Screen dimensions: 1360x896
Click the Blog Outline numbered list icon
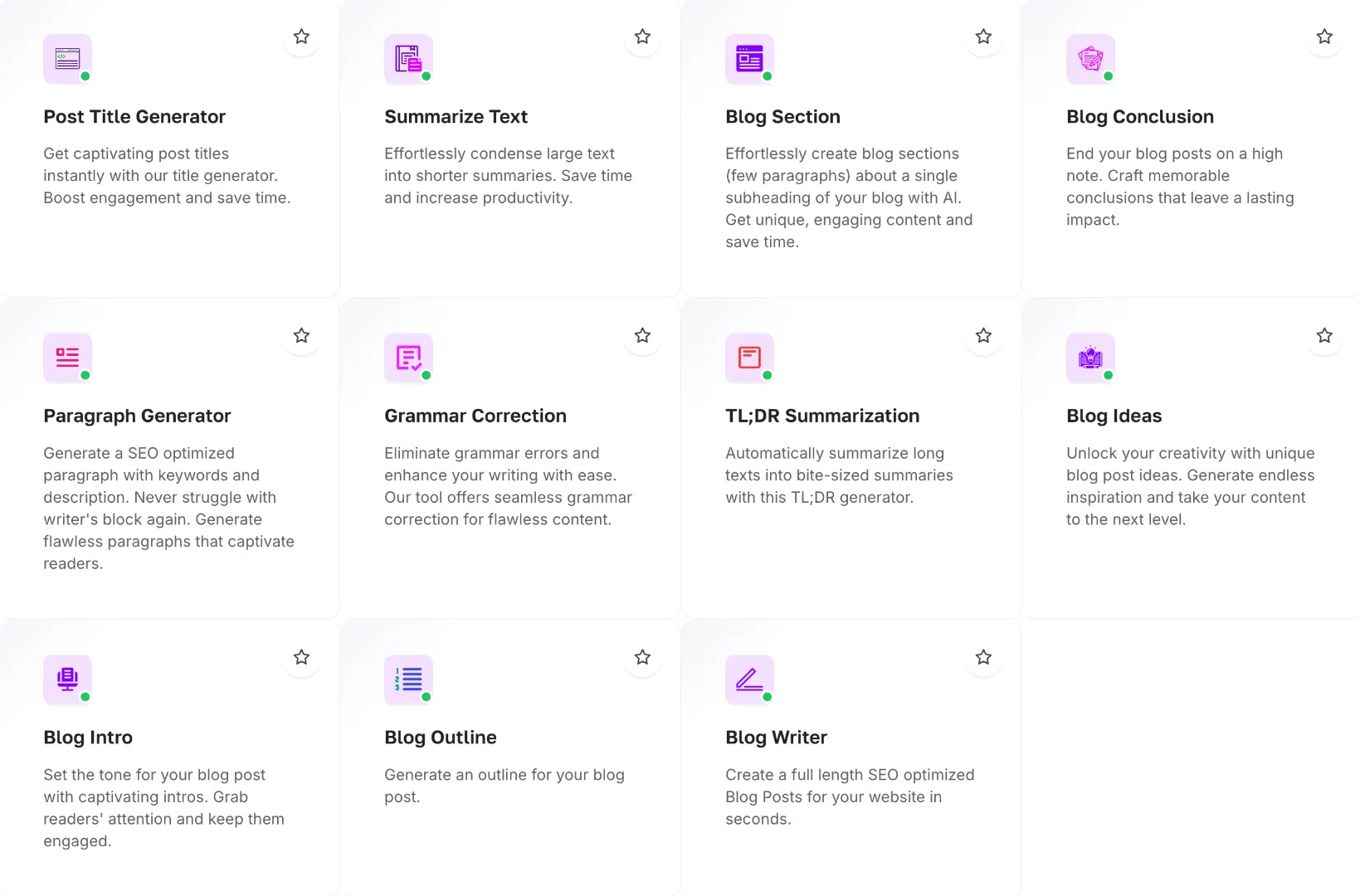[408, 679]
